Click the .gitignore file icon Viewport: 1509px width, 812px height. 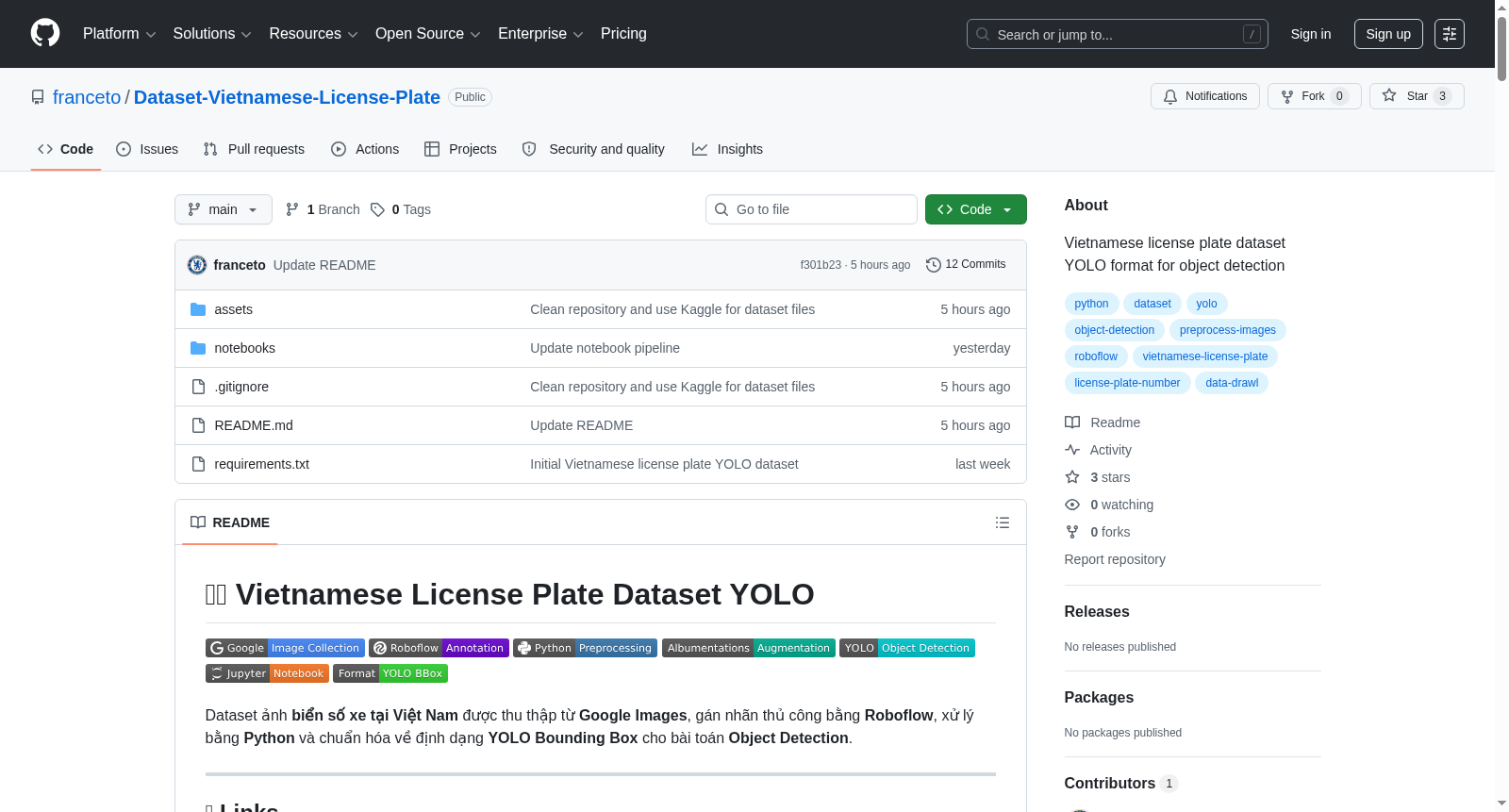click(x=198, y=387)
